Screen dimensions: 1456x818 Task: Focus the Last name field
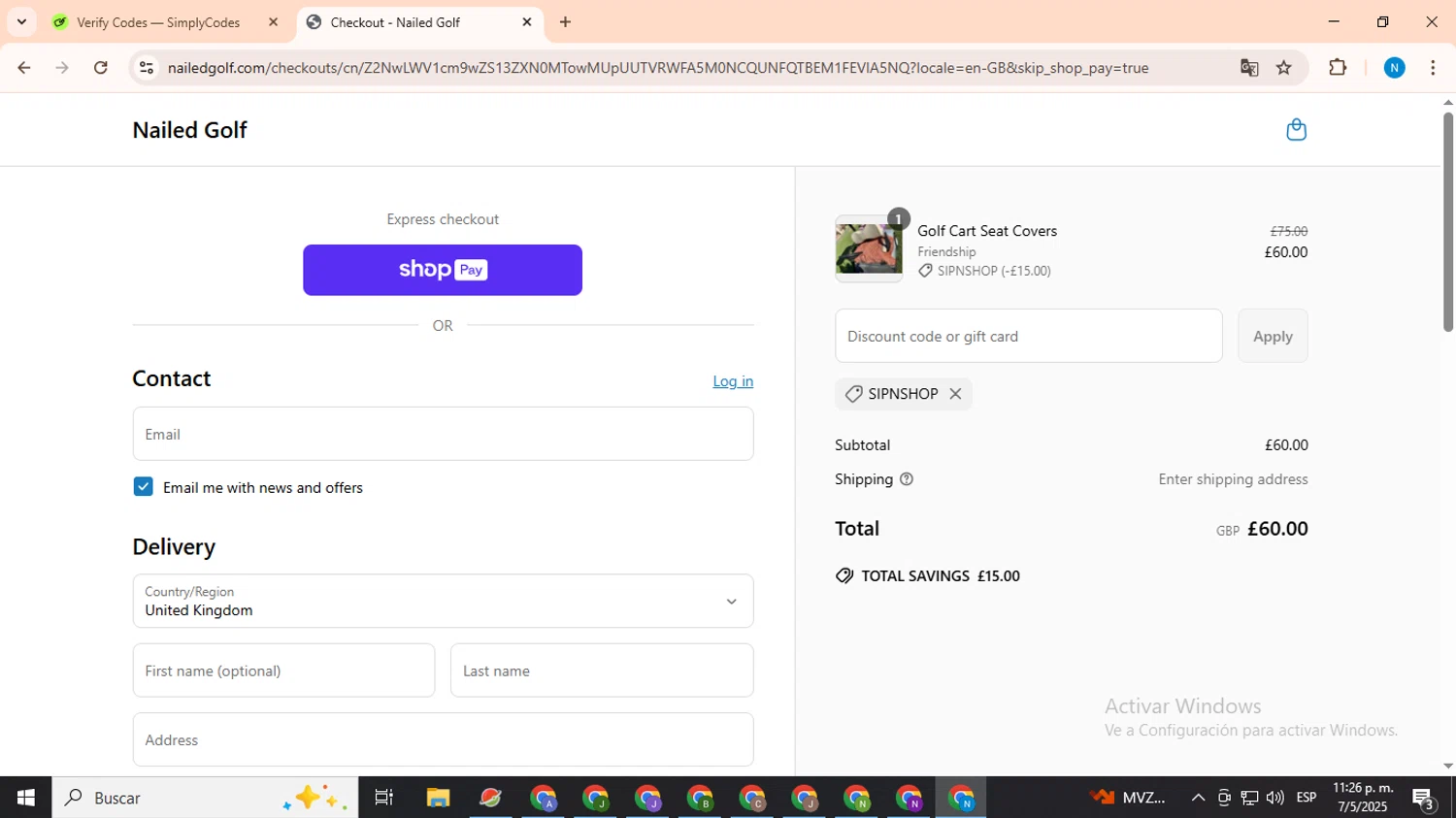(602, 671)
